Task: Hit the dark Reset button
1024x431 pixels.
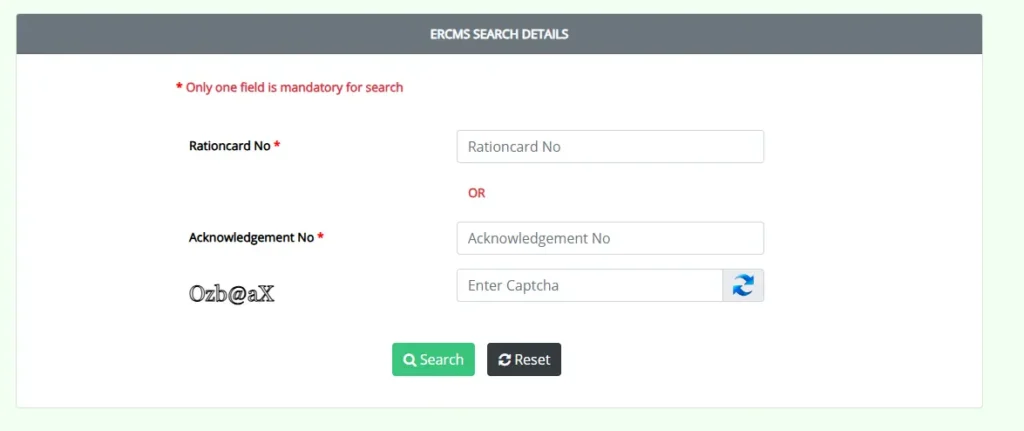Action: click(524, 360)
